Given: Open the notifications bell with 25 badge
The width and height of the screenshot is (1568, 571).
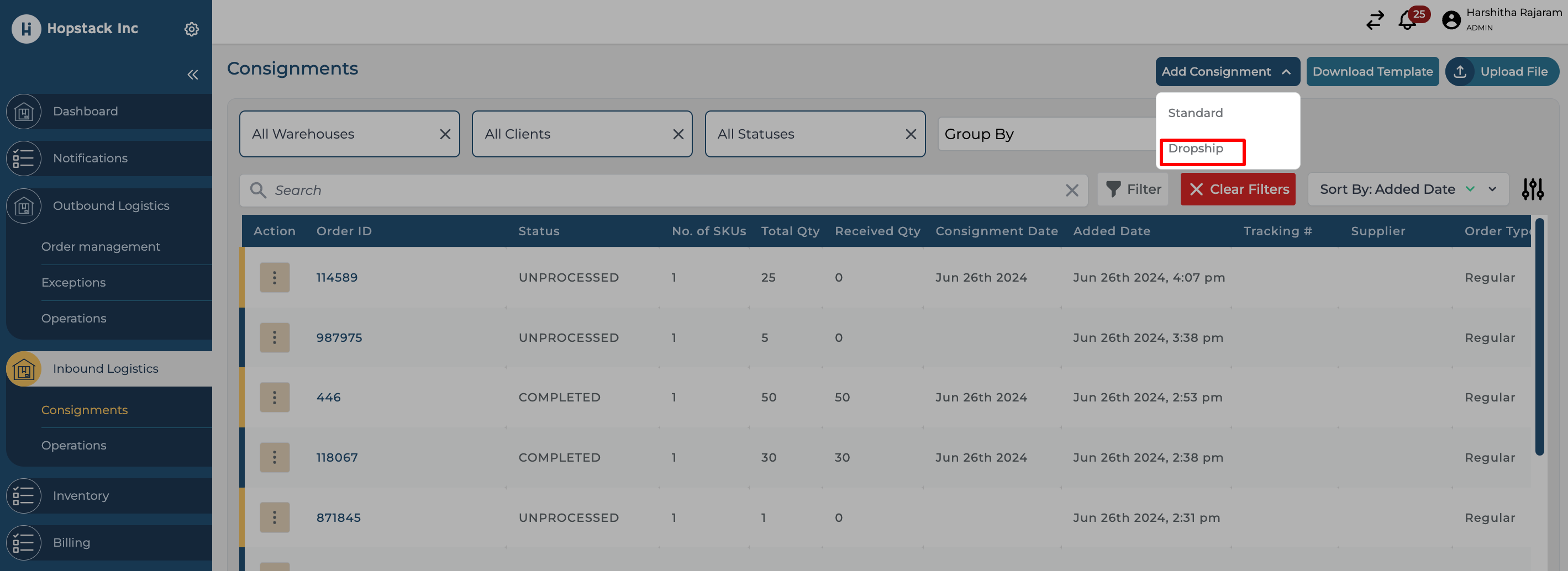Looking at the screenshot, I should 1407,20.
